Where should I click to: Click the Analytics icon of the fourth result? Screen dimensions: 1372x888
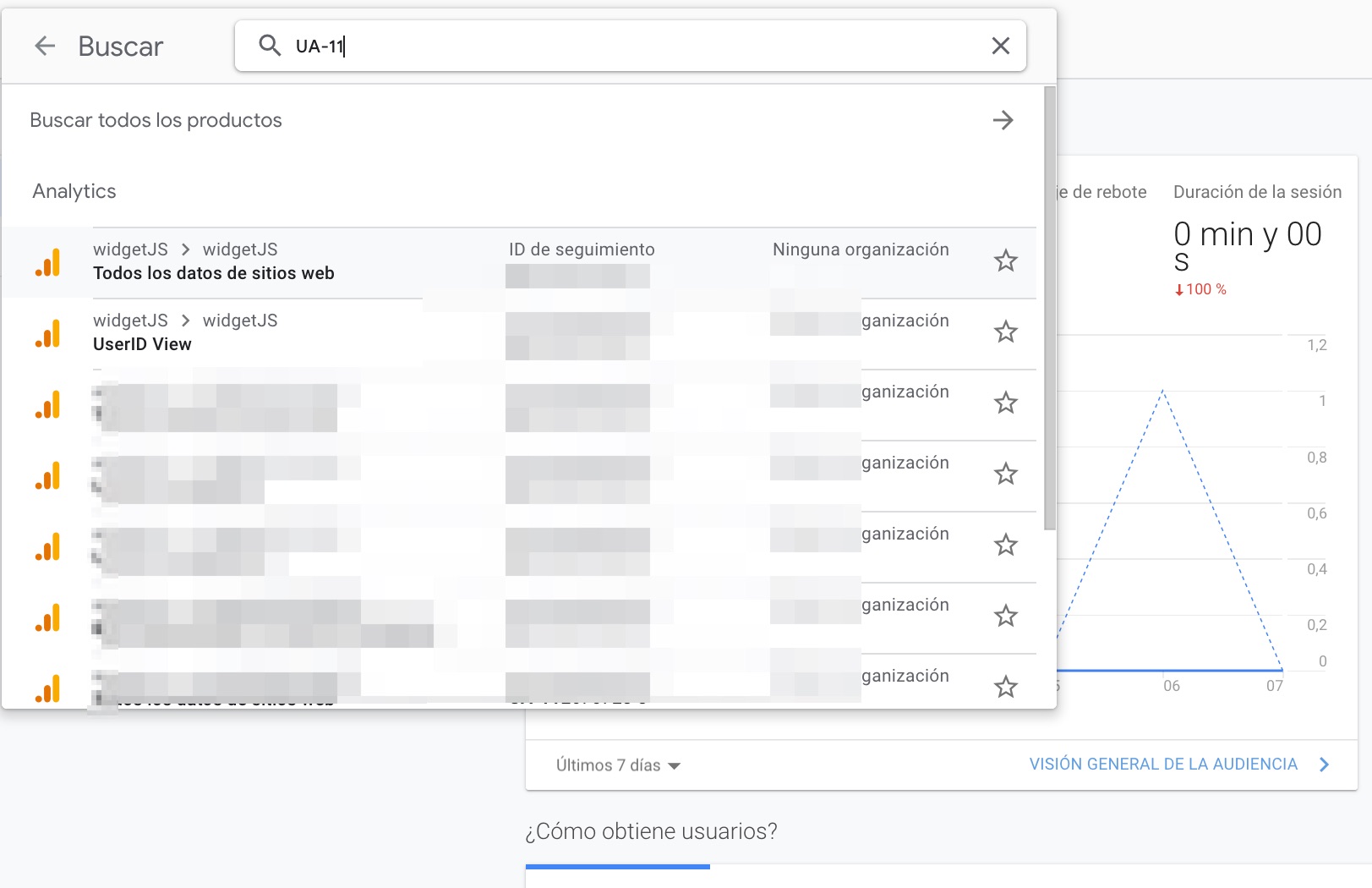(48, 475)
